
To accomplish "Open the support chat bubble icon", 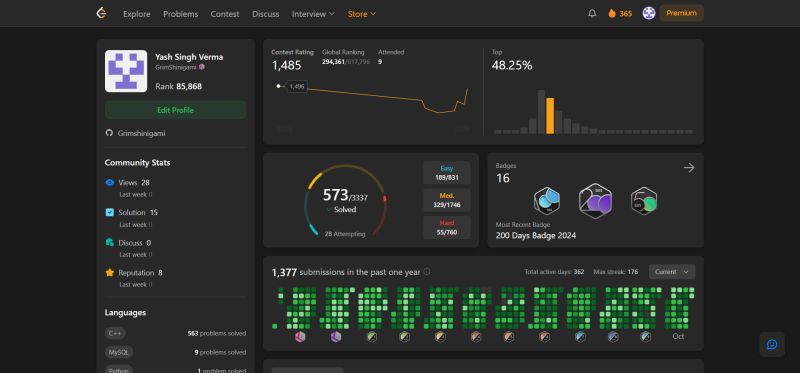I will (x=772, y=344).
